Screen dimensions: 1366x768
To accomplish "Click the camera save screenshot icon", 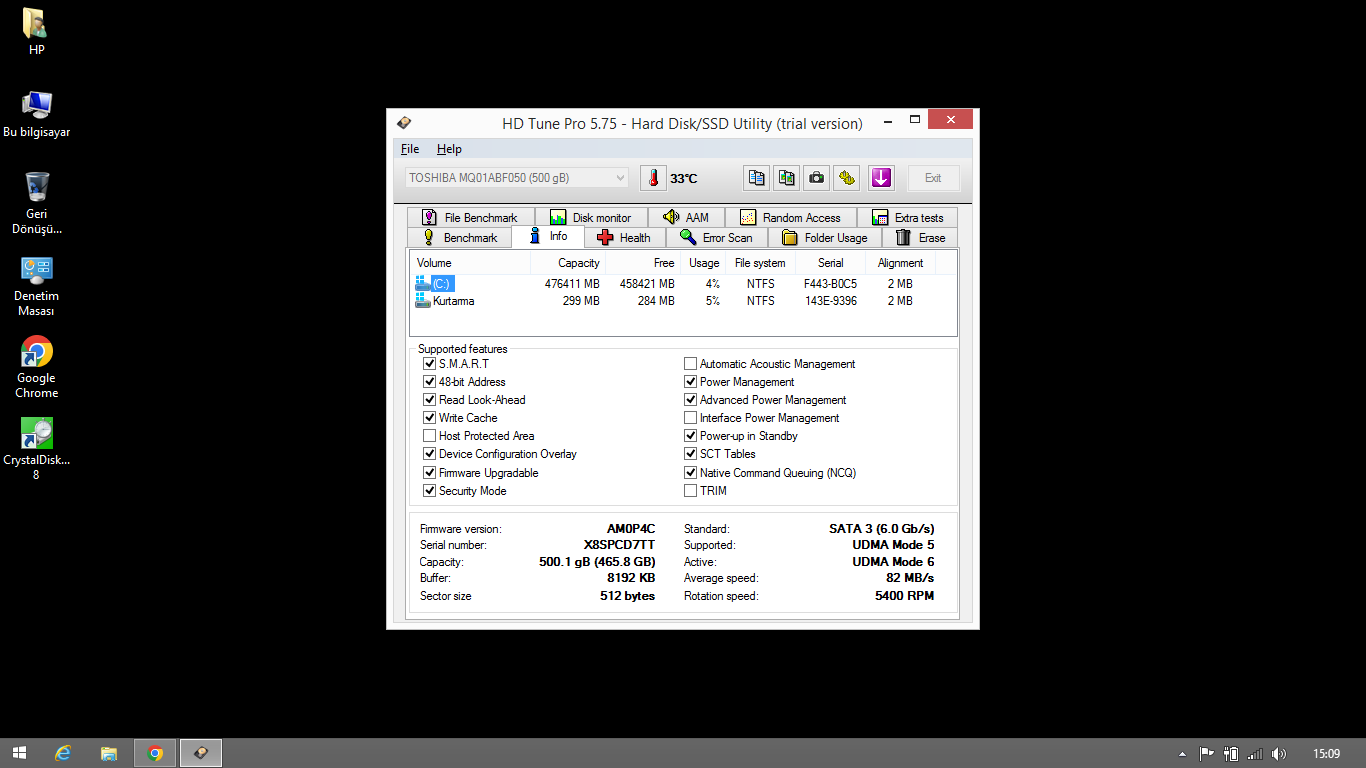I will (817, 178).
